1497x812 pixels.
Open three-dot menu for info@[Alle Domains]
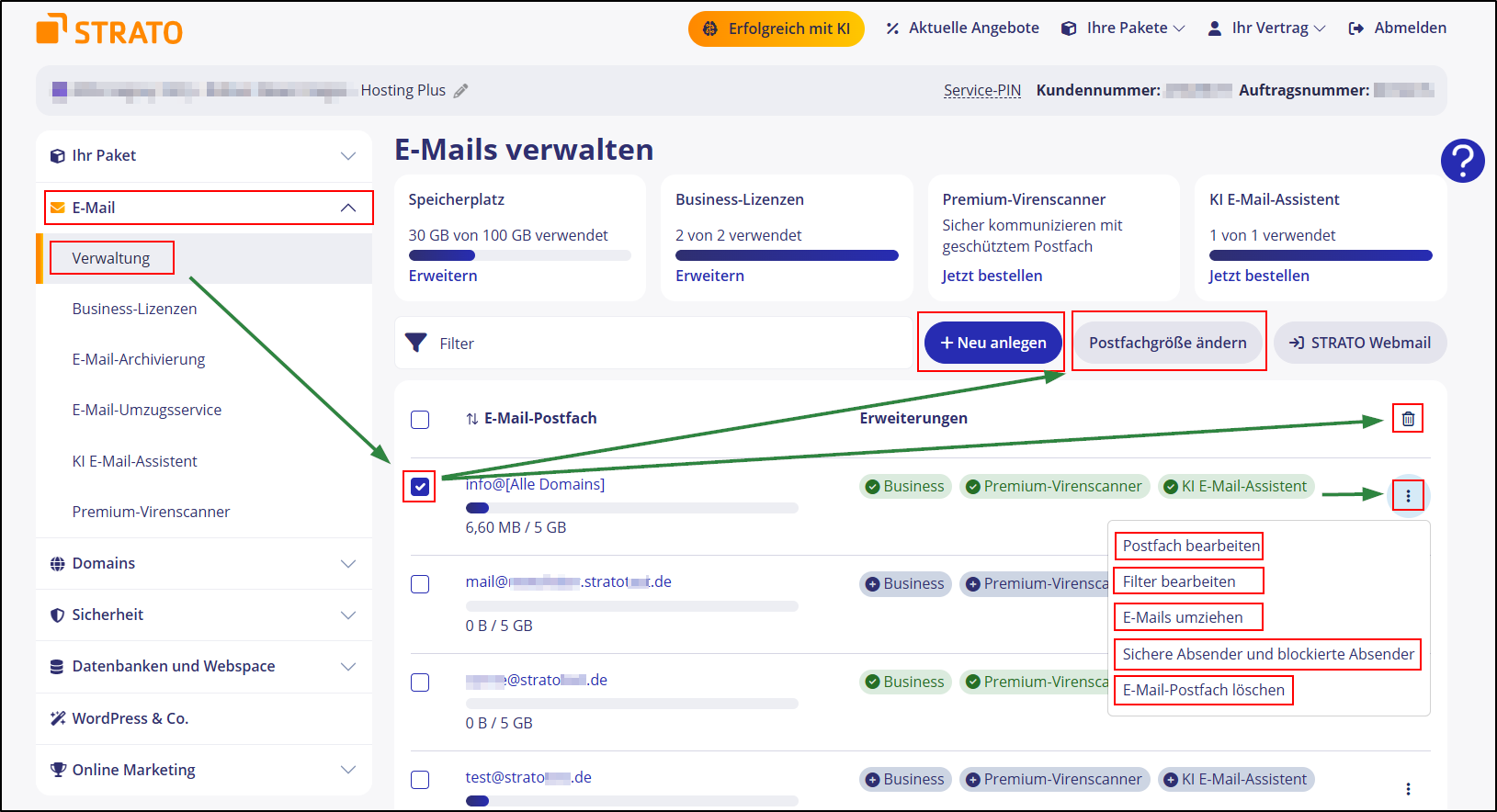tap(1408, 496)
